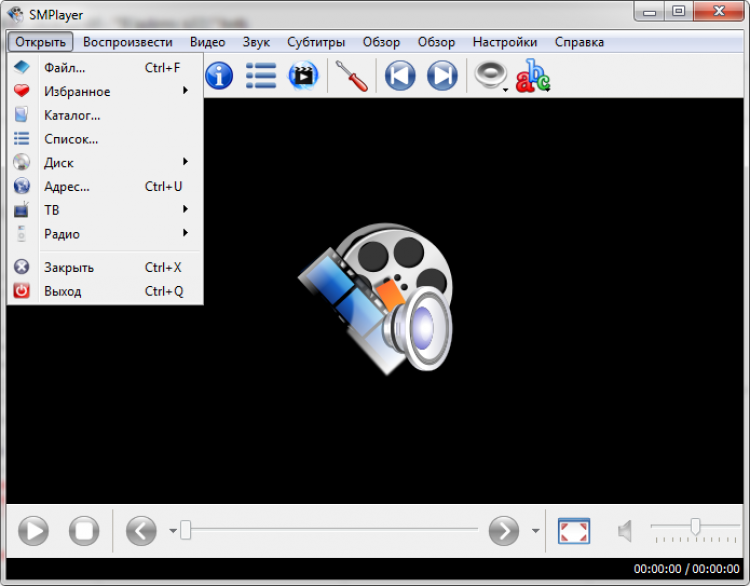This screenshot has height=586, width=750.
Task: Choose Файл... Ctrl+F menu entry
Action: pyautogui.click(x=106, y=67)
